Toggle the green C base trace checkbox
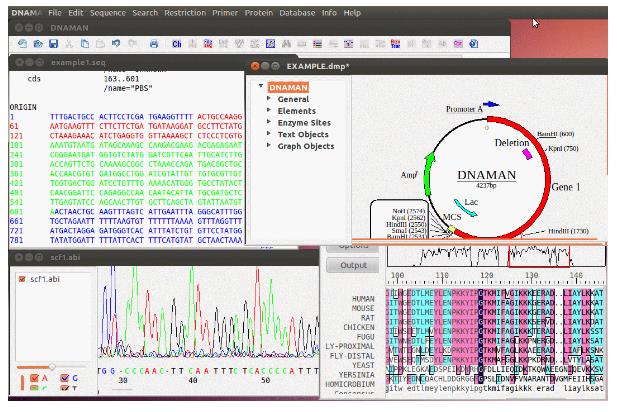 [x=34, y=388]
